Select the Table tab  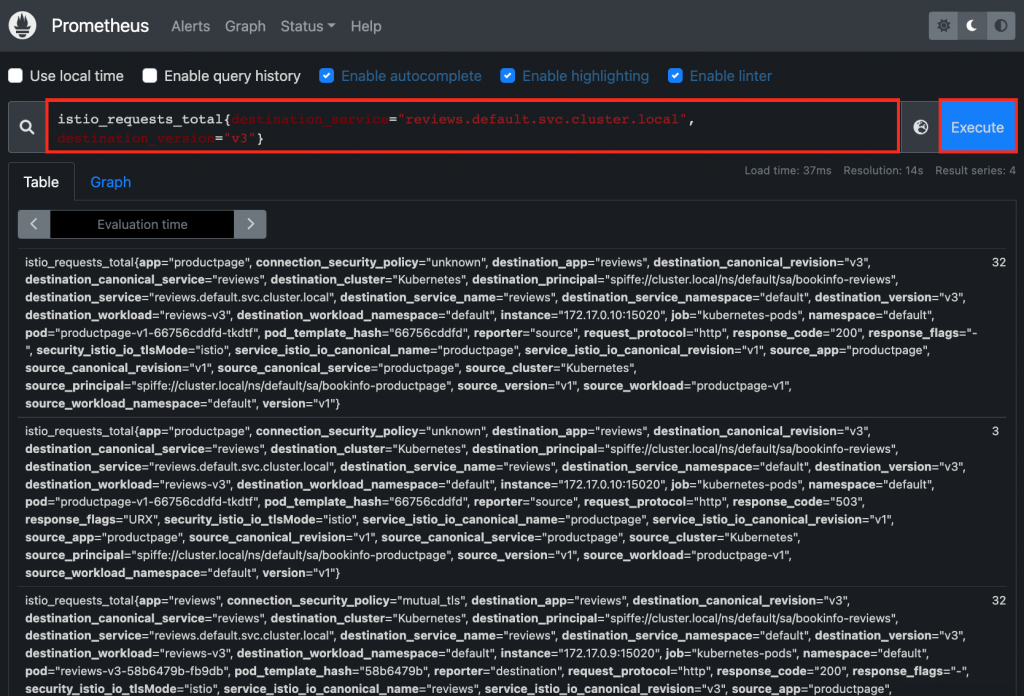41,182
